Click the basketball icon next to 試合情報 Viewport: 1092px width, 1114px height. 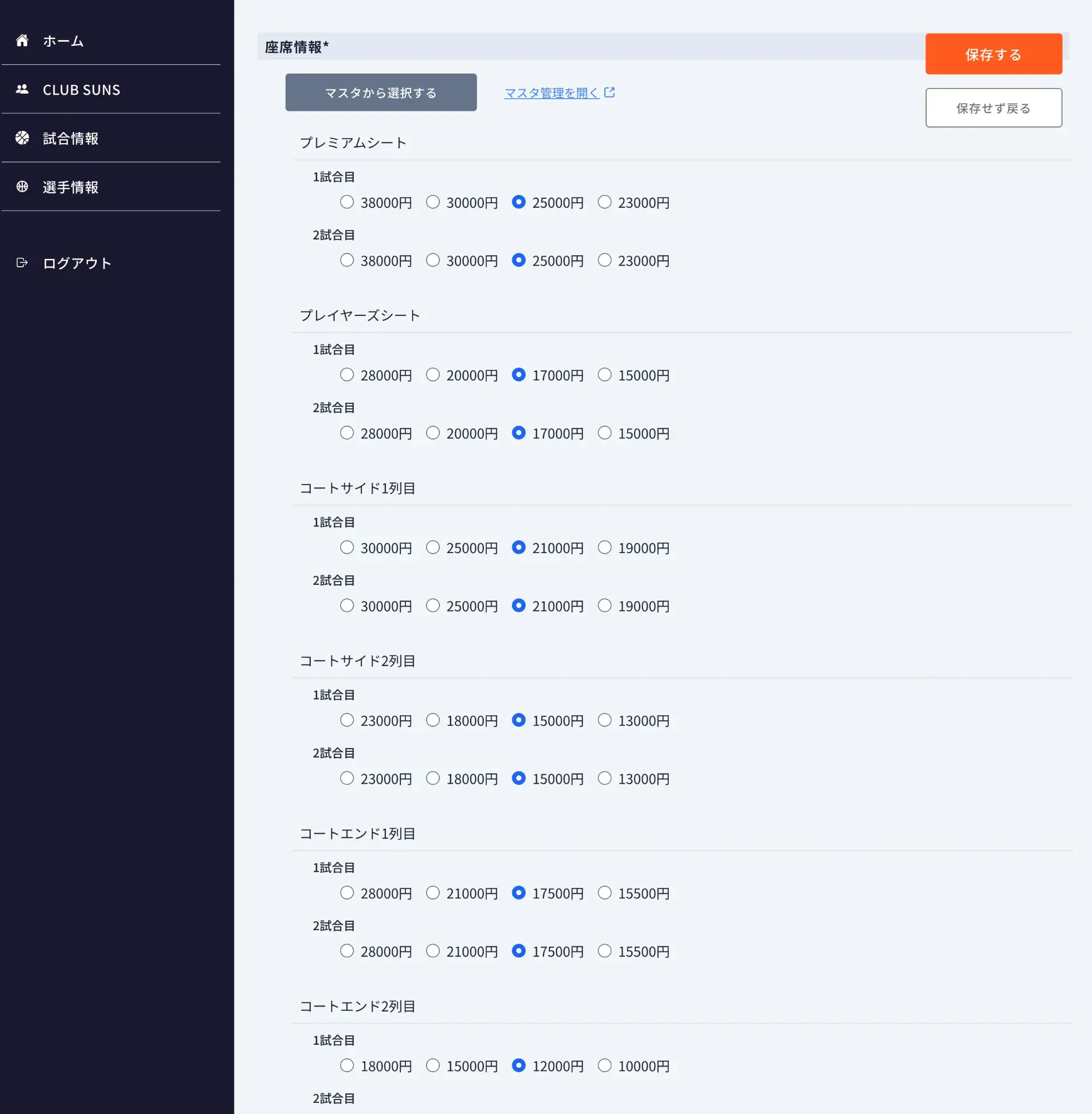(x=22, y=138)
